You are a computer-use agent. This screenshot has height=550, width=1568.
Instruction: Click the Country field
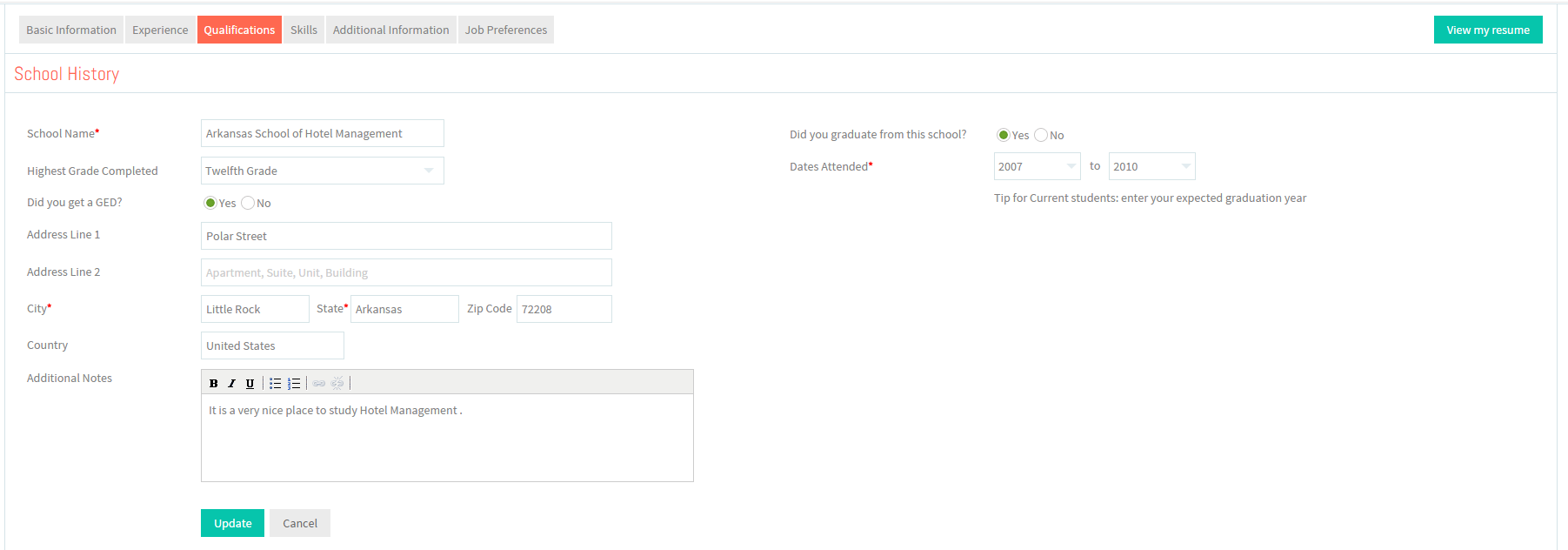[x=272, y=345]
